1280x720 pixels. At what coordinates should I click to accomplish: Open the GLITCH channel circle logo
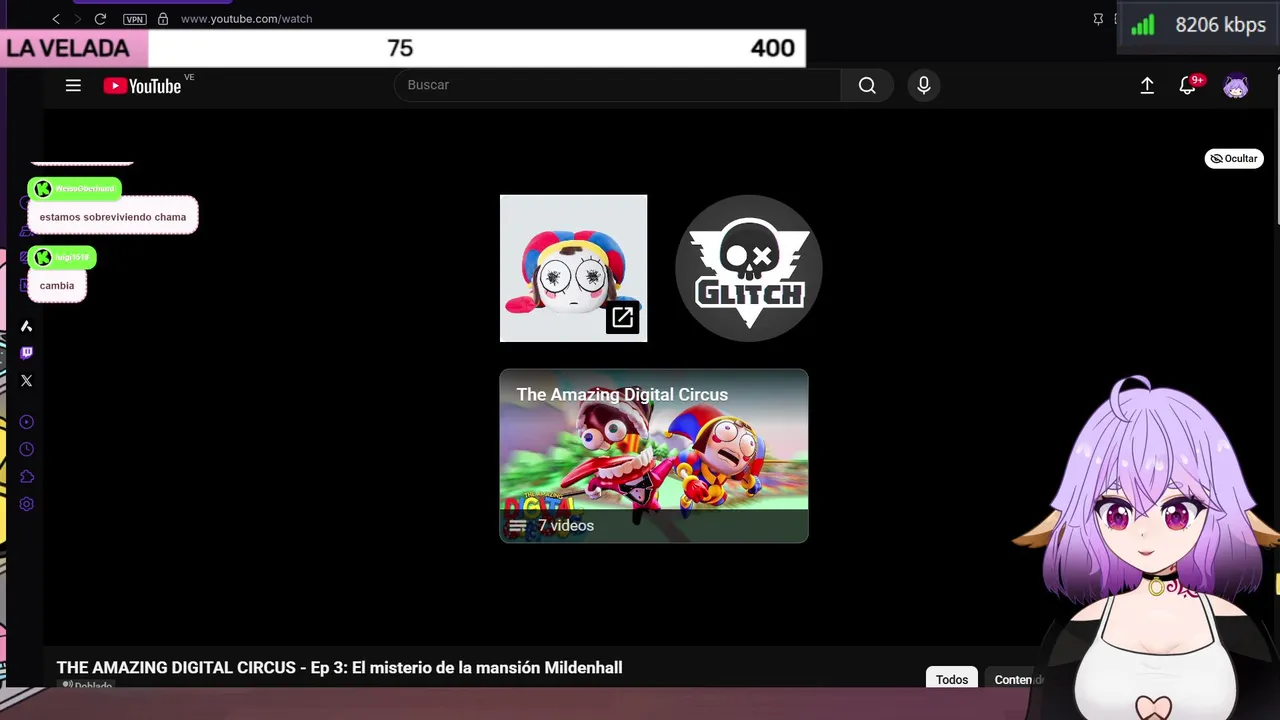749,268
